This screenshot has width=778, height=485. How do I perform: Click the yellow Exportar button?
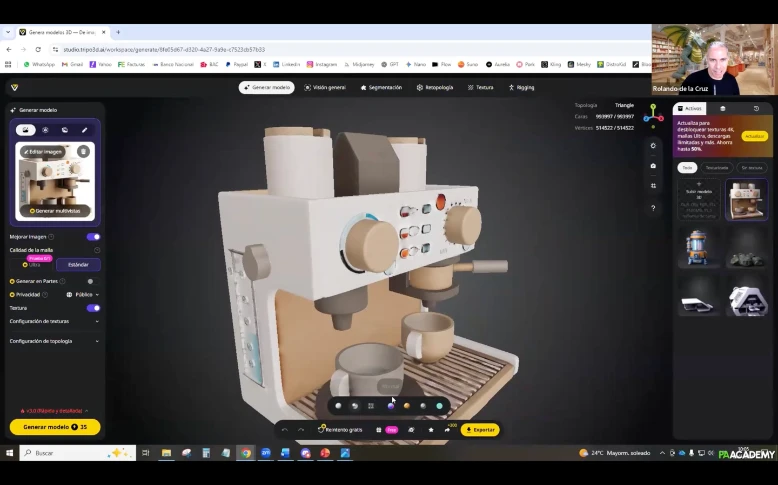pos(480,429)
